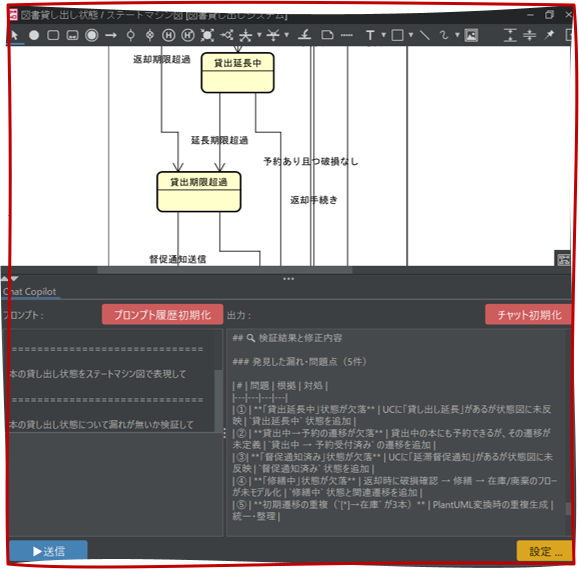Click the プロンプト履歴初期化 button
The image size is (579, 569).
pos(162,315)
